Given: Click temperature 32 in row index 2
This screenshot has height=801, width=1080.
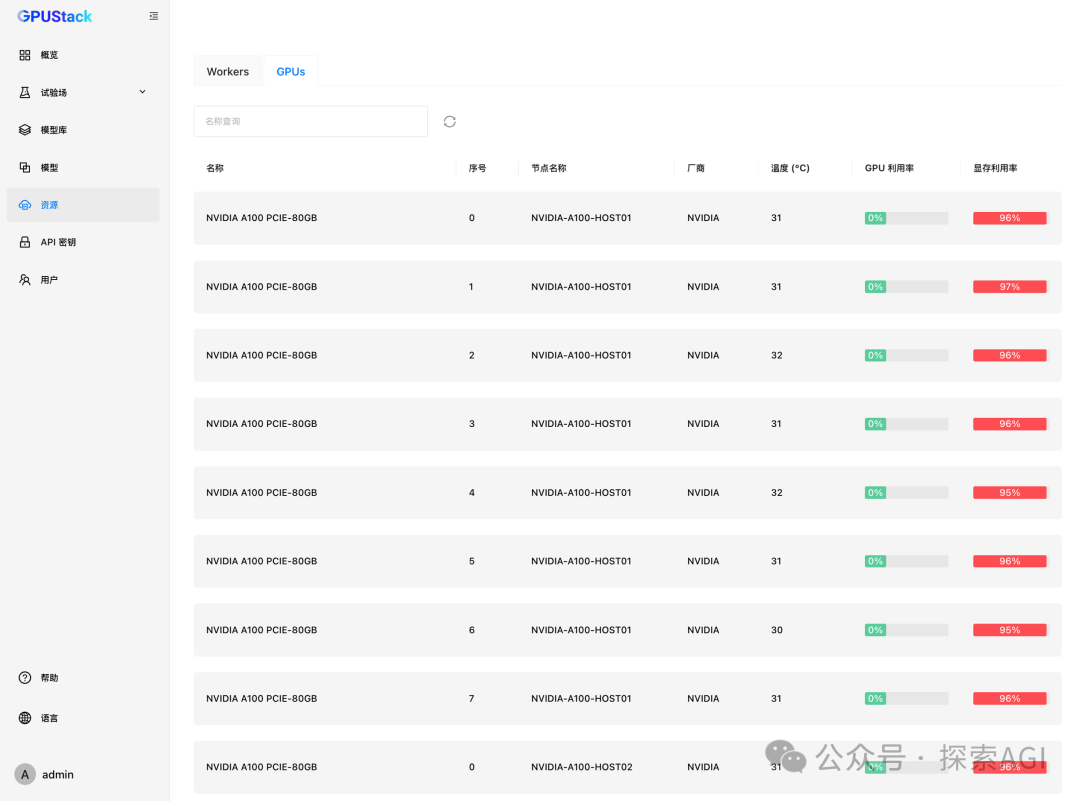Looking at the screenshot, I should (x=777, y=355).
